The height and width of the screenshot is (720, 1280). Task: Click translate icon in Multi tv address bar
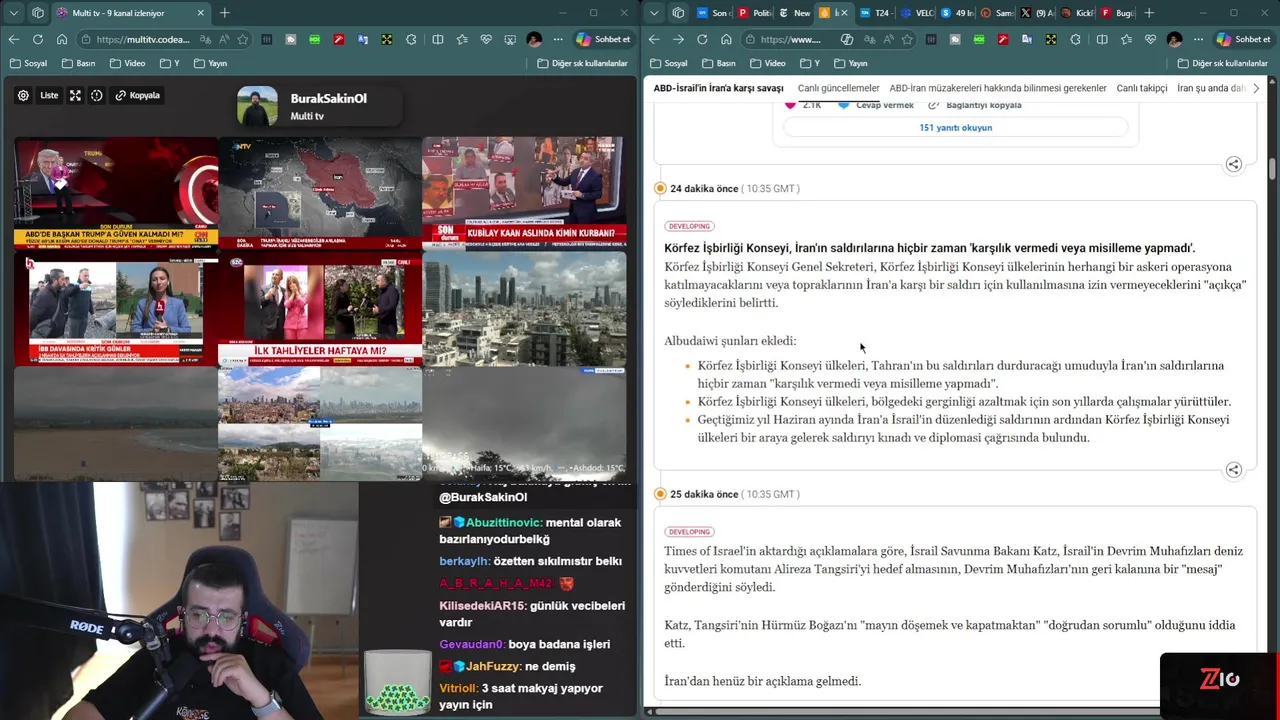click(x=205, y=39)
